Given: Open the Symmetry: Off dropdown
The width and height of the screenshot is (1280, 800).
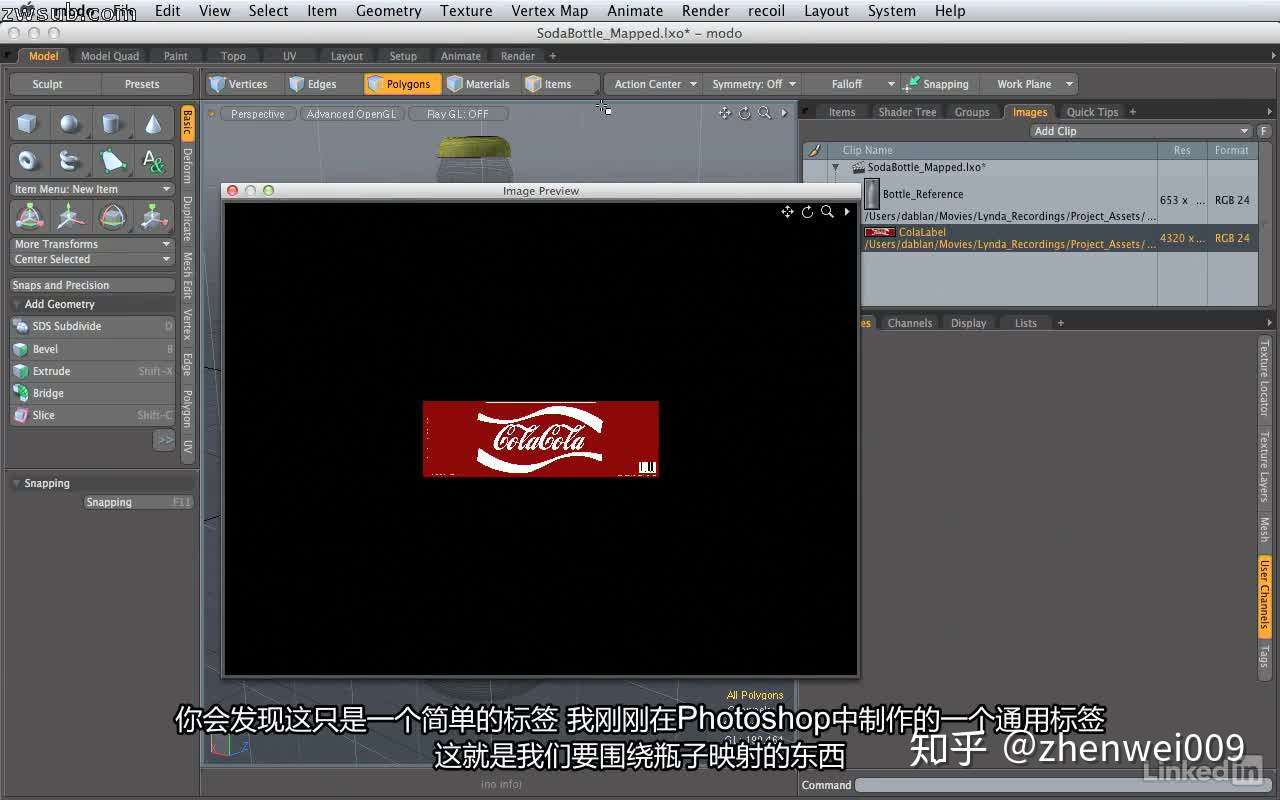Looking at the screenshot, I should pyautogui.click(x=754, y=84).
